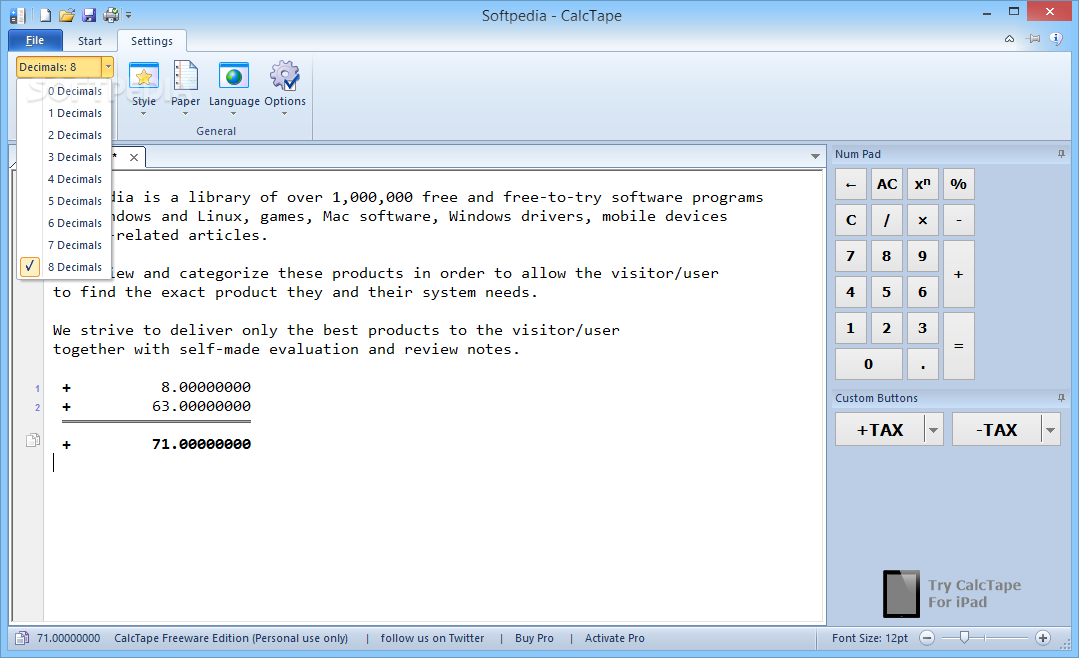Click the Print icon in quick access toolbar

click(x=111, y=14)
